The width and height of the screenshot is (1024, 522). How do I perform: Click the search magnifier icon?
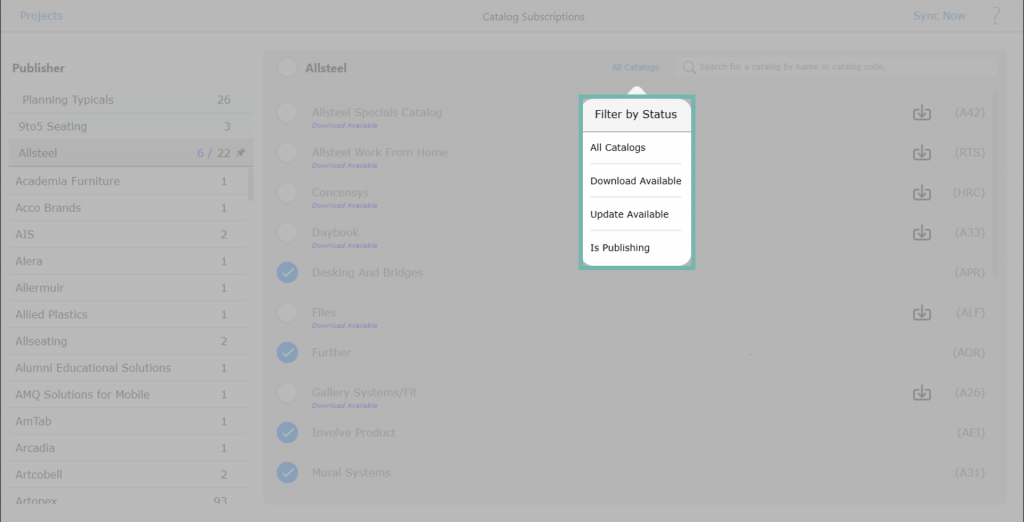(688, 67)
